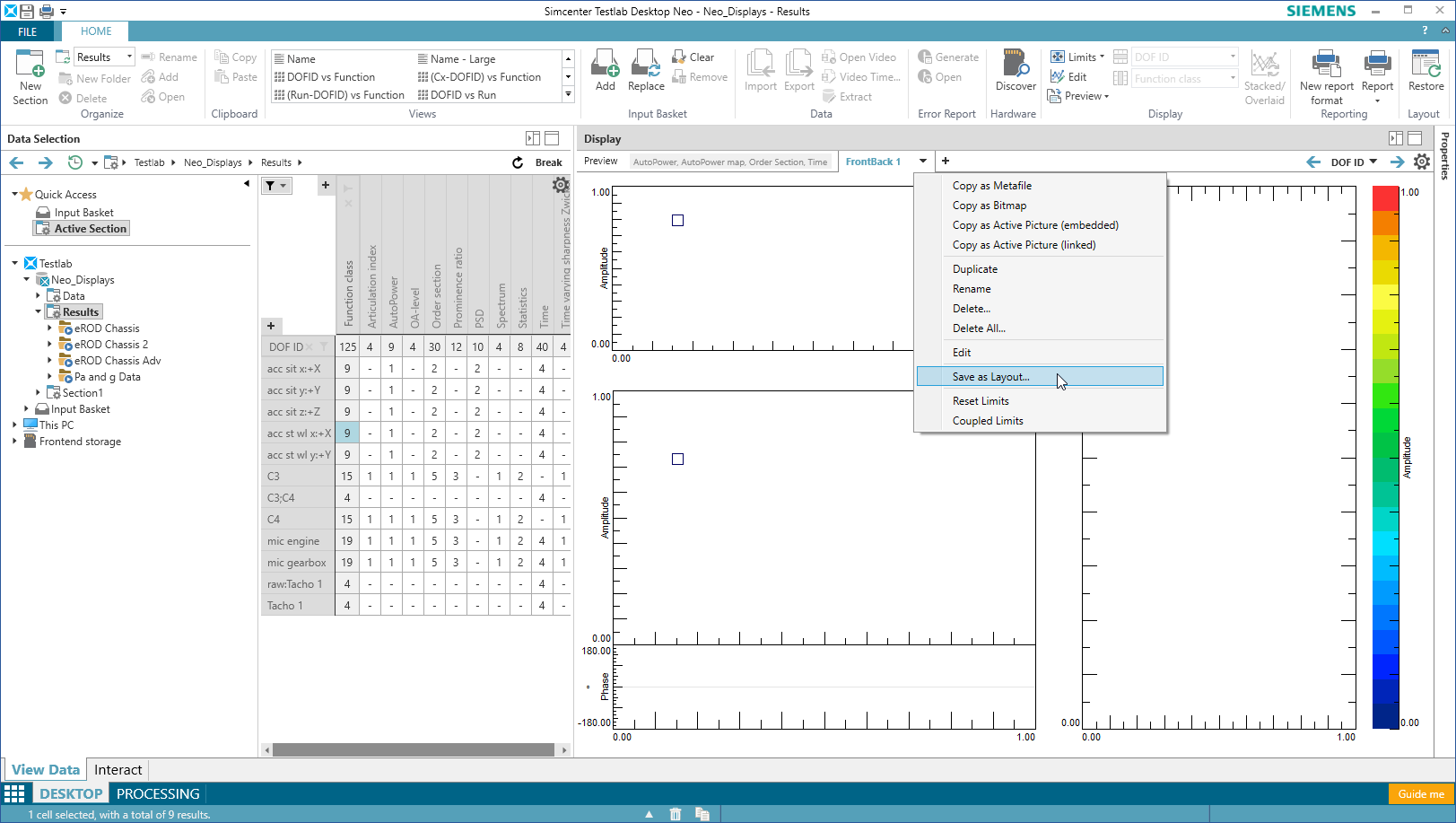Click the trash icon in status bar
Image resolution: width=1456 pixels, height=823 pixels.
[x=676, y=814]
